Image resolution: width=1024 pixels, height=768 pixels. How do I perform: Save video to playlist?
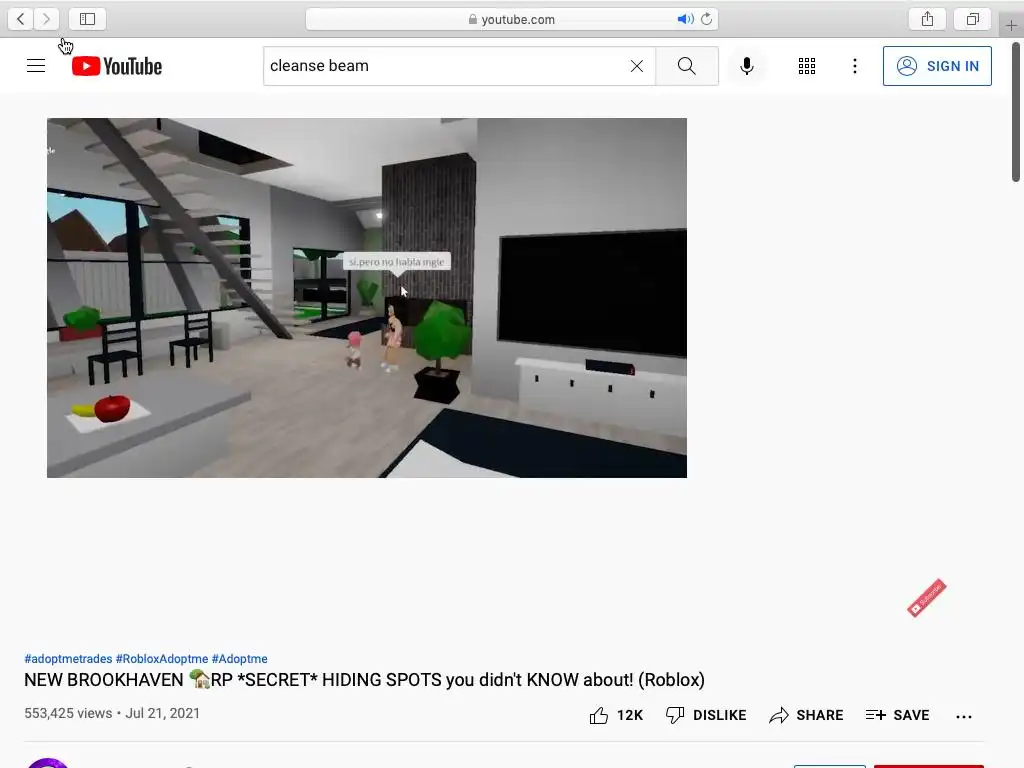pos(897,715)
